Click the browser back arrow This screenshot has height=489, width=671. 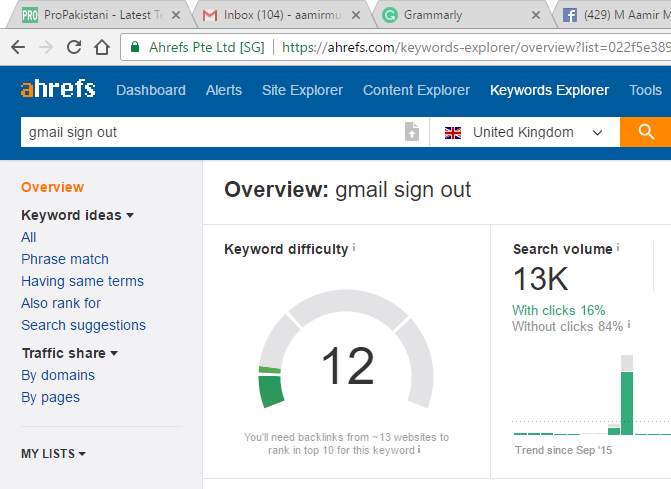pyautogui.click(x=18, y=47)
